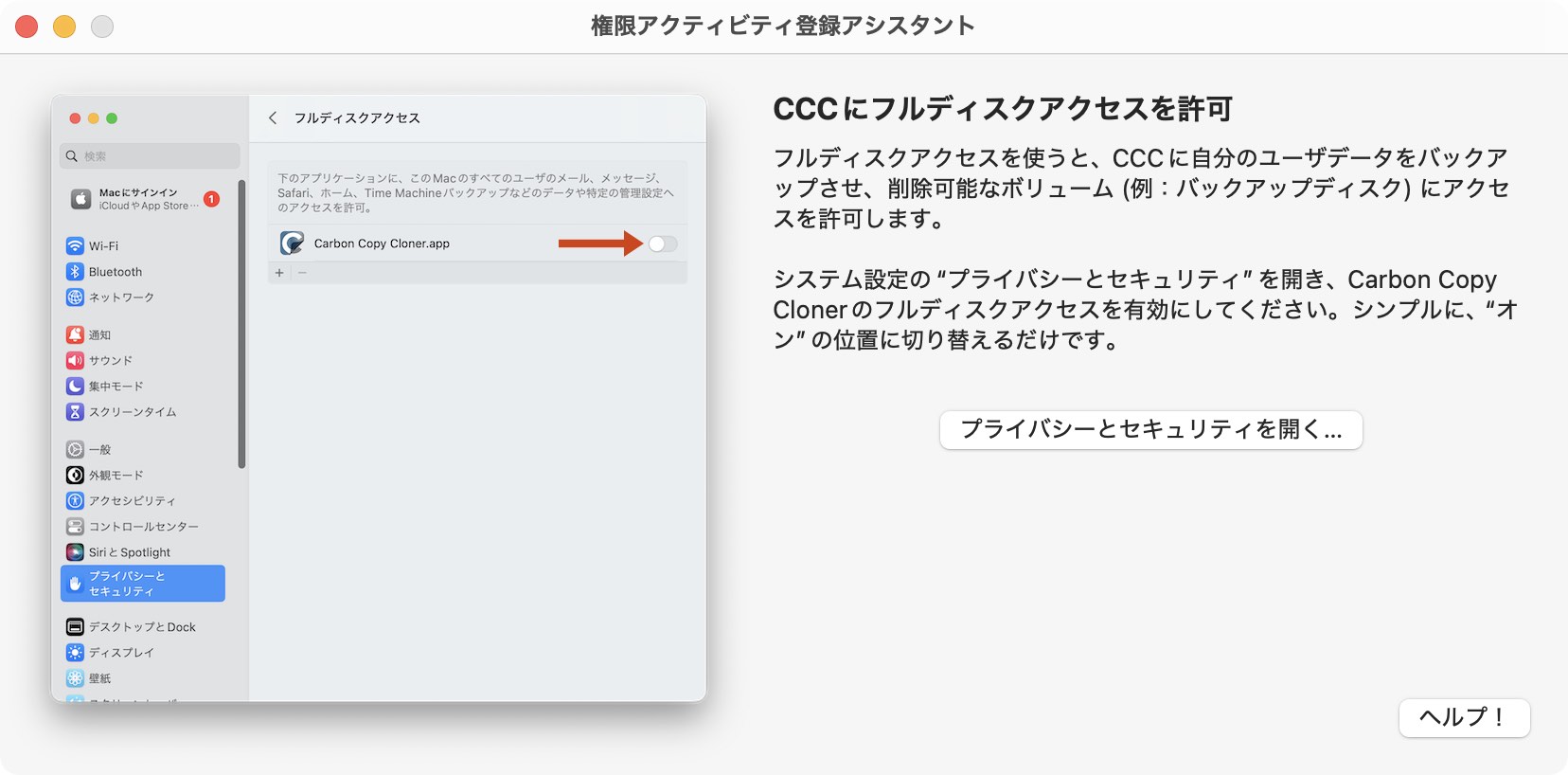1568x775 pixels.
Task: Toggle the Carbon Copy Cloner.app full disk access switch
Action: (663, 243)
